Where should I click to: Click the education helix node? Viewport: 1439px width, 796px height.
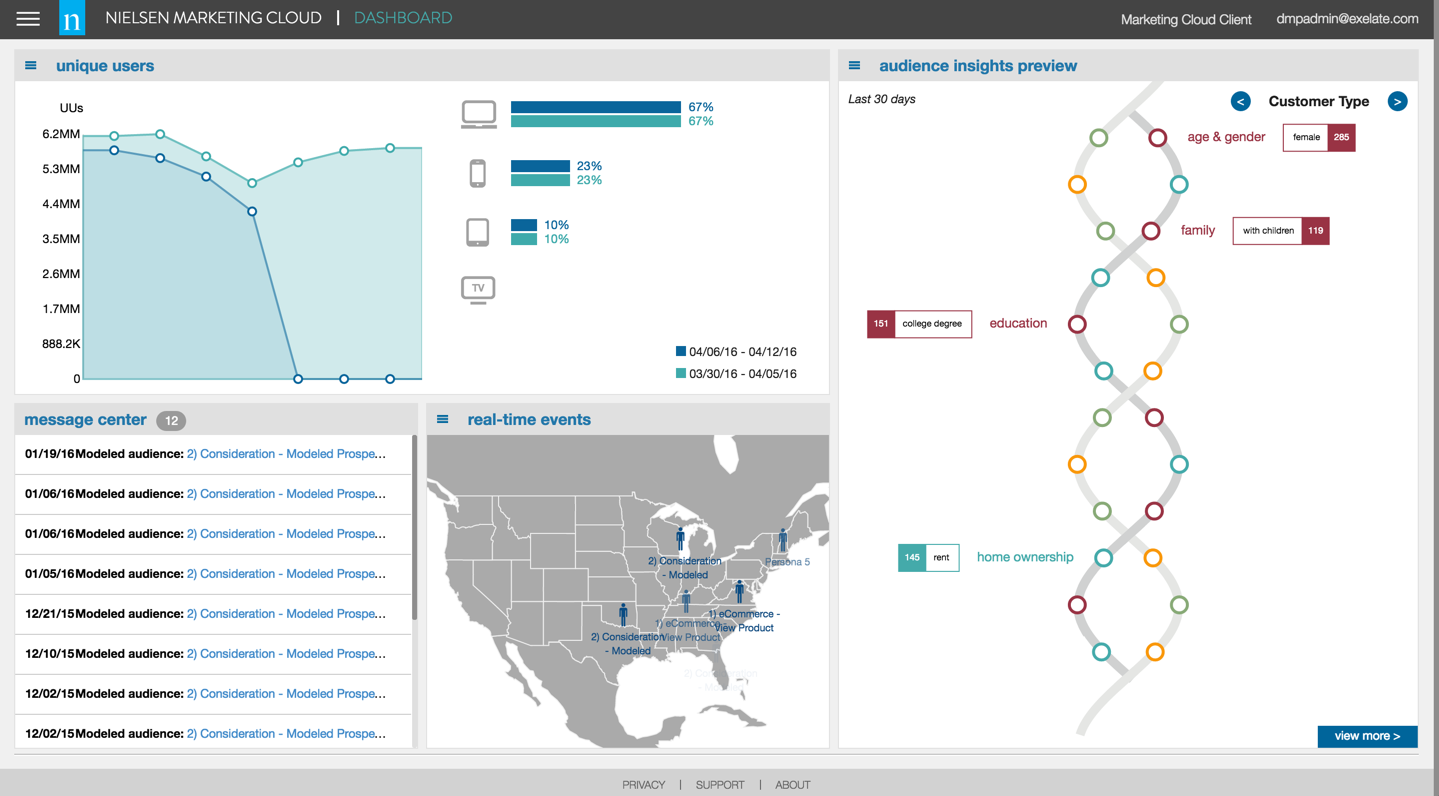coord(1077,324)
